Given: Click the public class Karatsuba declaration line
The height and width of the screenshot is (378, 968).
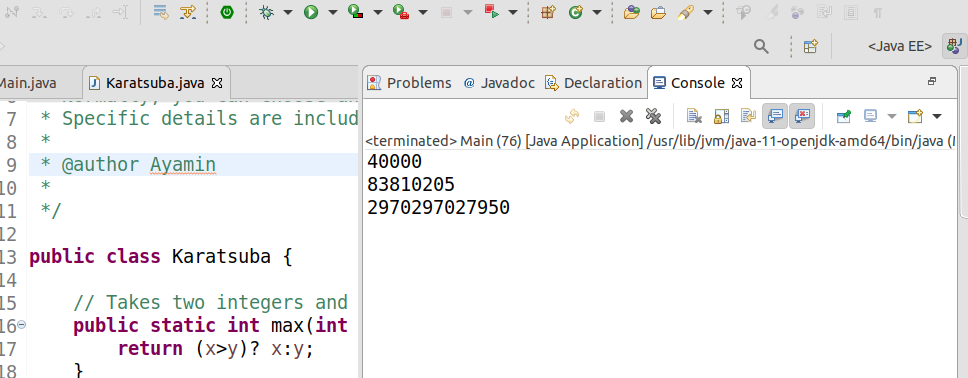Looking at the screenshot, I should [161, 256].
